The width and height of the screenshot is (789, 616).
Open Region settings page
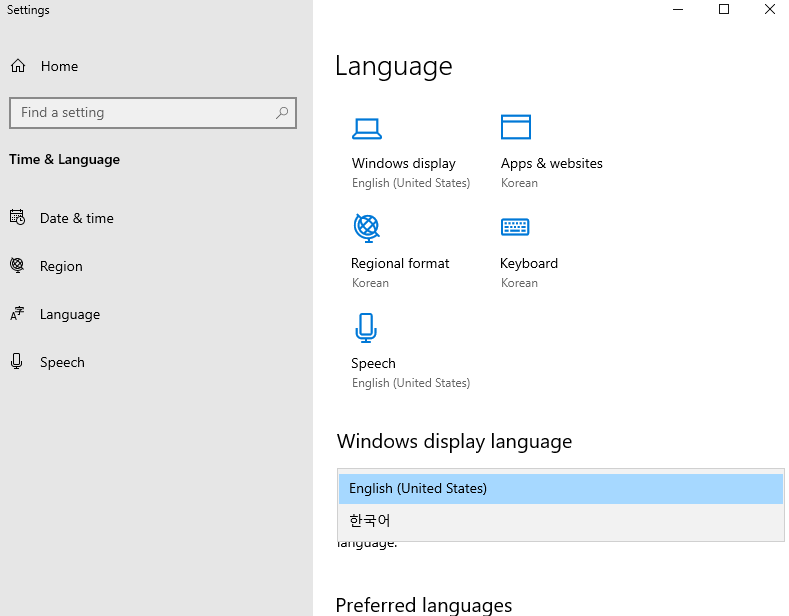(61, 266)
